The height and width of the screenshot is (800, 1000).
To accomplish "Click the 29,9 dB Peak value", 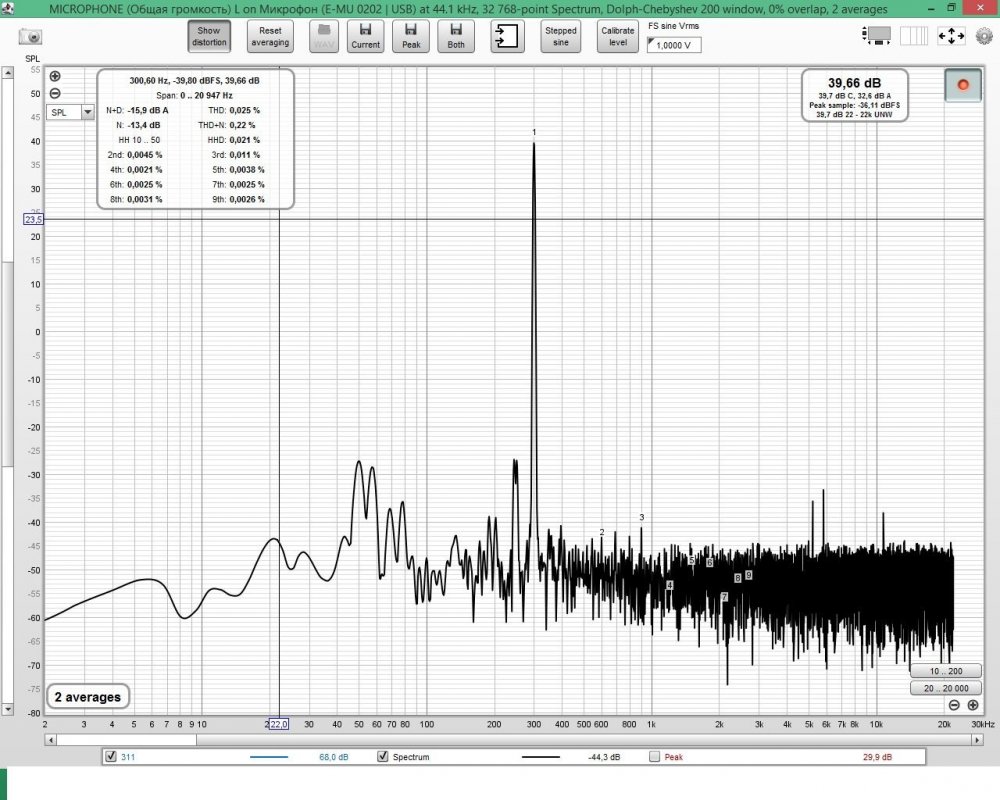I will pyautogui.click(x=878, y=757).
